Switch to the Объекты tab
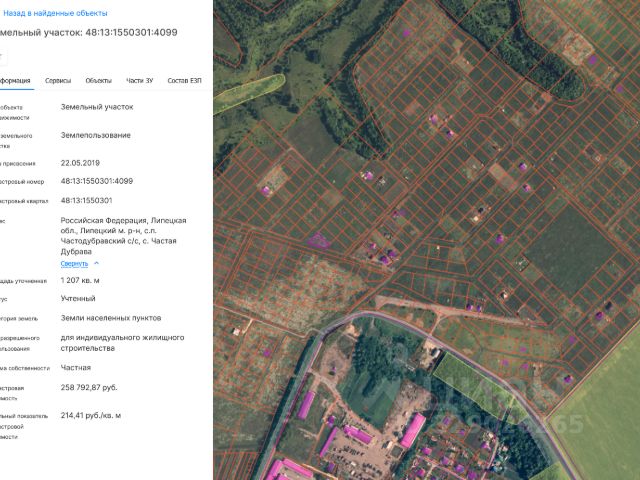The height and width of the screenshot is (480, 640). pyautogui.click(x=98, y=80)
